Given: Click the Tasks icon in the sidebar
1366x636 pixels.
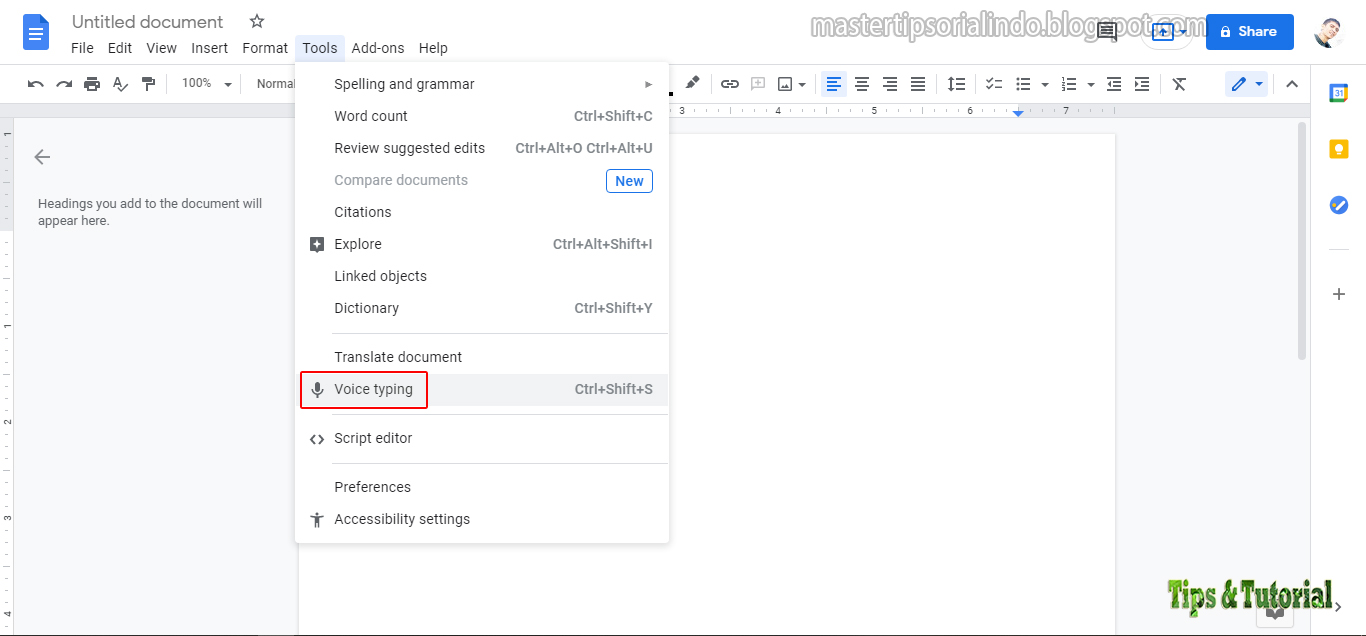Looking at the screenshot, I should pos(1340,205).
